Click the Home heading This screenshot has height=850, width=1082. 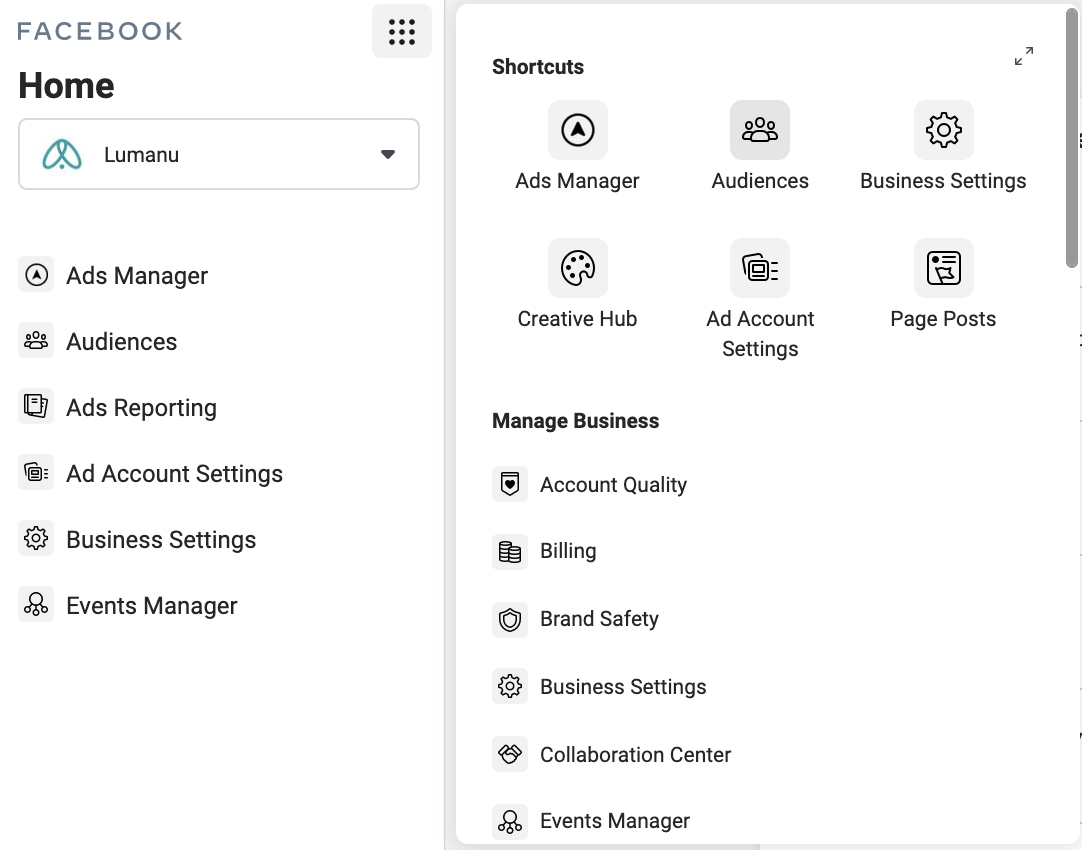pyautogui.click(x=66, y=86)
